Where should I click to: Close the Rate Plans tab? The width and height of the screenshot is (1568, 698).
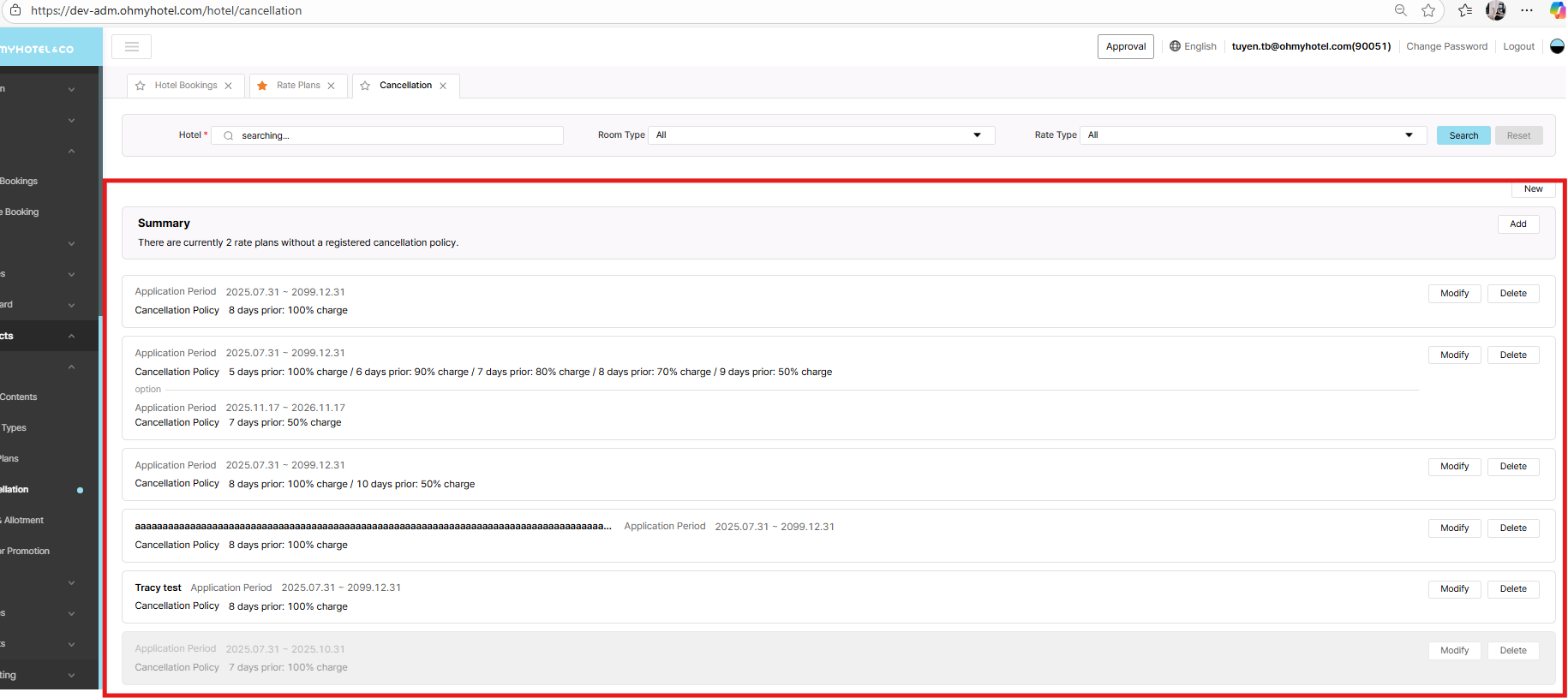pyautogui.click(x=331, y=86)
